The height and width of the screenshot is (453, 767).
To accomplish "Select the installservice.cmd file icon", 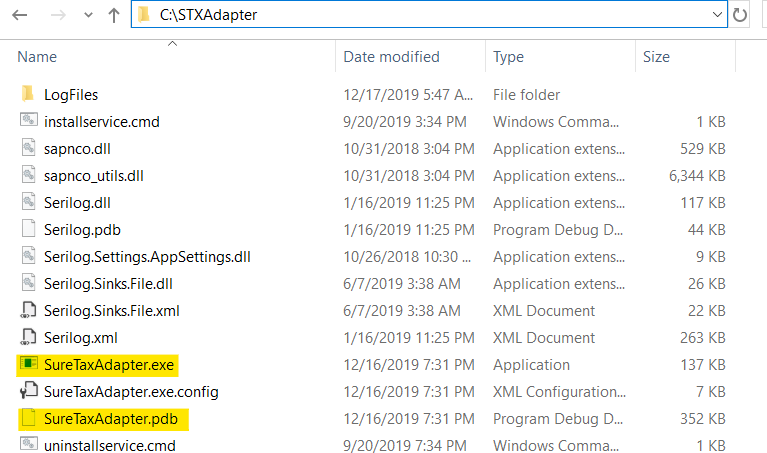I will click(27, 122).
